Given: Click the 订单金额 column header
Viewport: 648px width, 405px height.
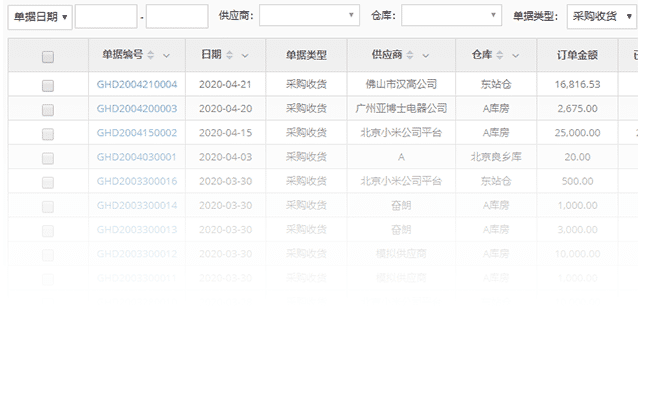Looking at the screenshot, I should click(577, 55).
